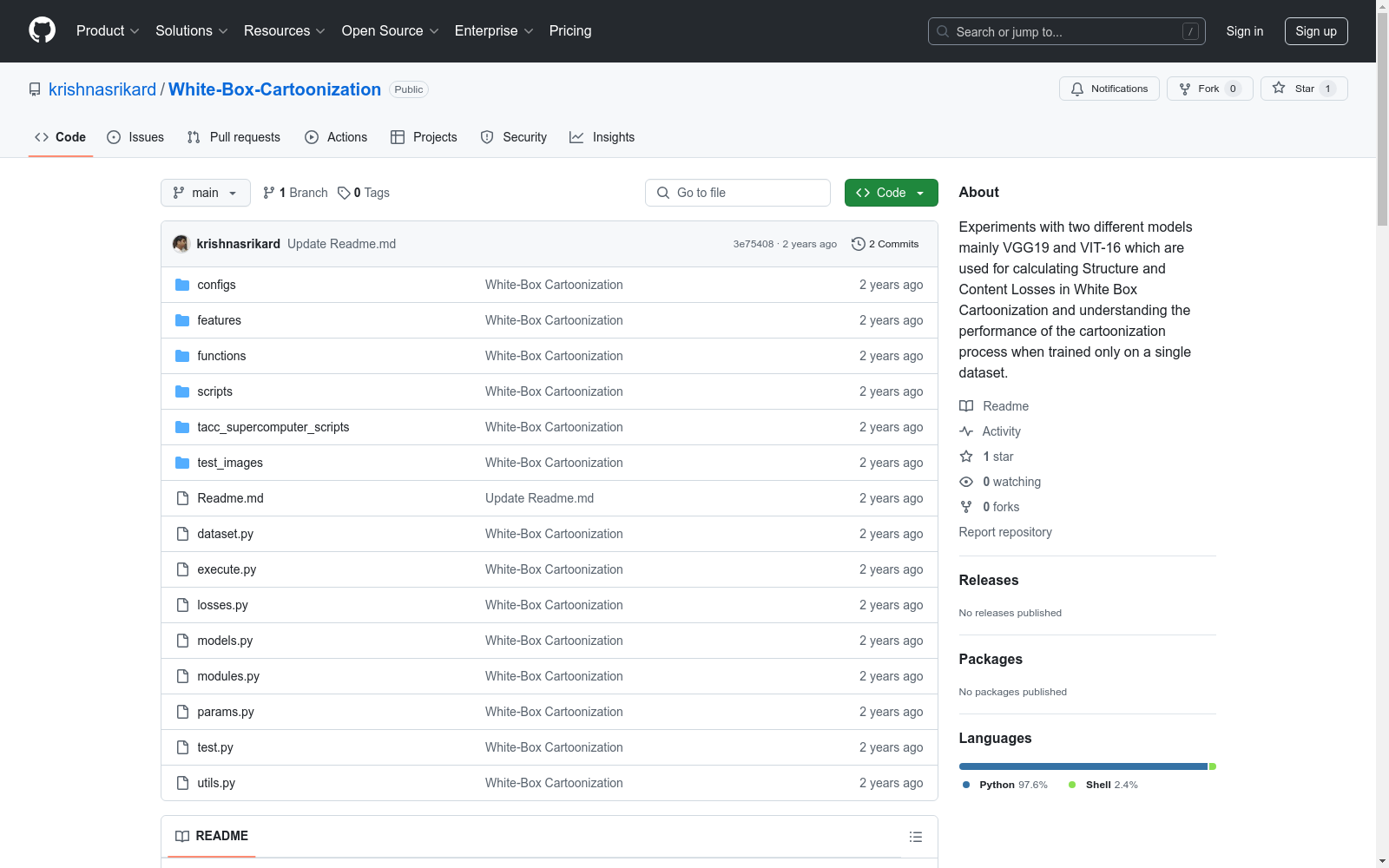This screenshot has height=868, width=1389.
Task: Click the commit history clock icon
Action: pyautogui.click(x=859, y=244)
